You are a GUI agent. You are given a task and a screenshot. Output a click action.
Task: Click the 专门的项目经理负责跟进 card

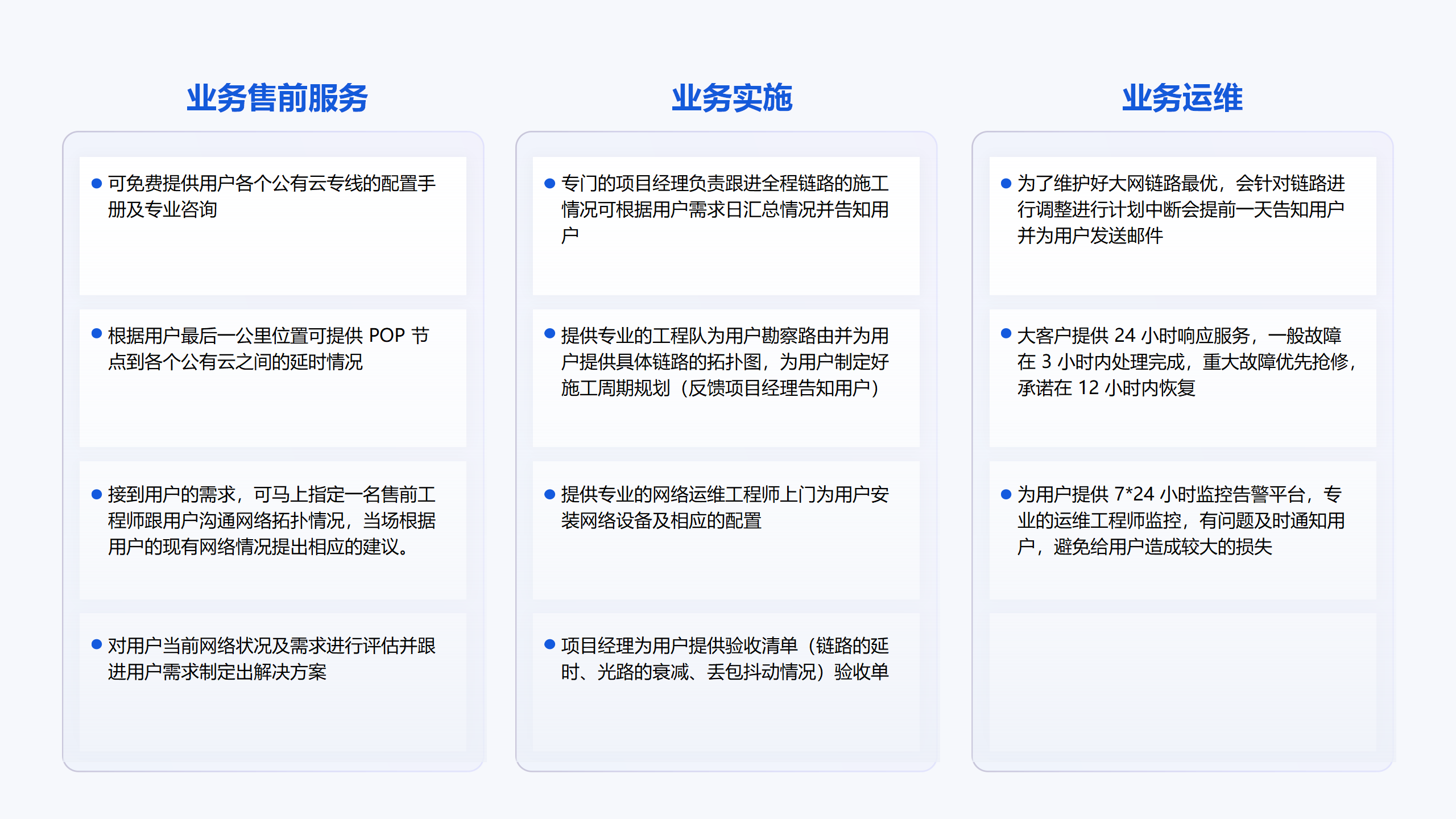[x=726, y=225]
